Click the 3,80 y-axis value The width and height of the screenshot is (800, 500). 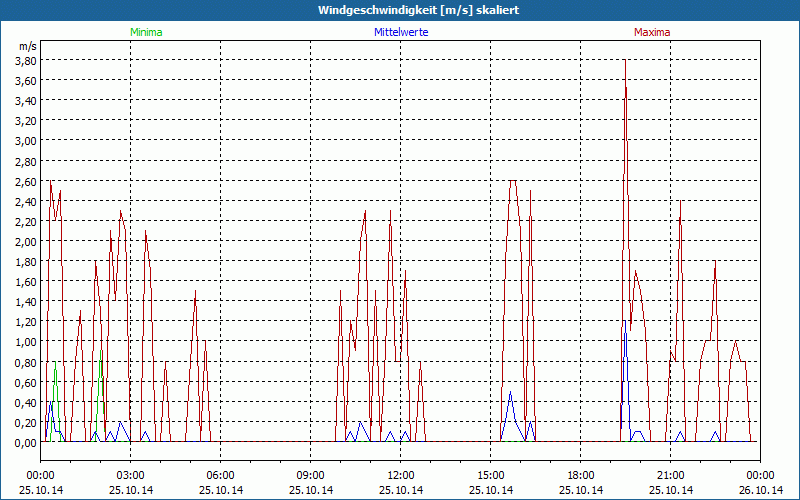[26, 60]
